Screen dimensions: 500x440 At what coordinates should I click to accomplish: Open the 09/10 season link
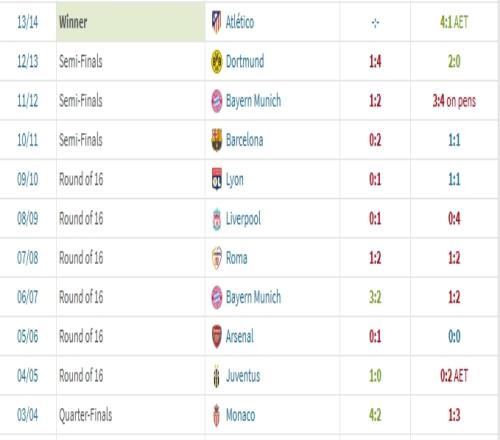[28, 179]
